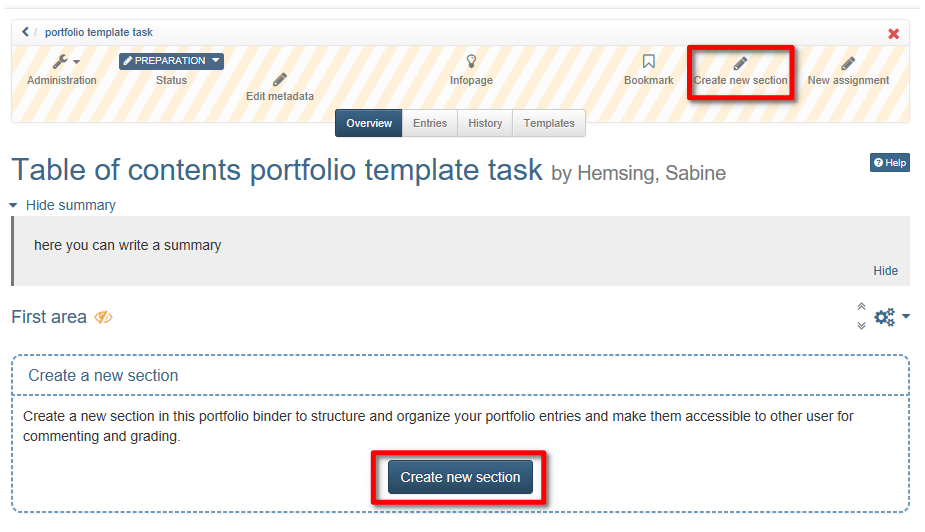The width and height of the screenshot is (925, 532).
Task: Collapse summary via Hide summary triangle
Action: [x=13, y=205]
